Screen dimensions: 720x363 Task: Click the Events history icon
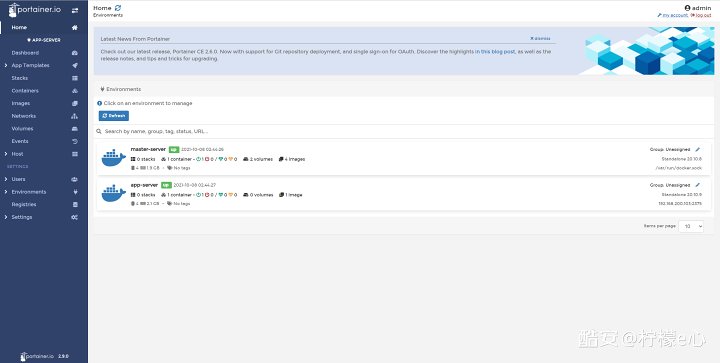[x=74, y=141]
